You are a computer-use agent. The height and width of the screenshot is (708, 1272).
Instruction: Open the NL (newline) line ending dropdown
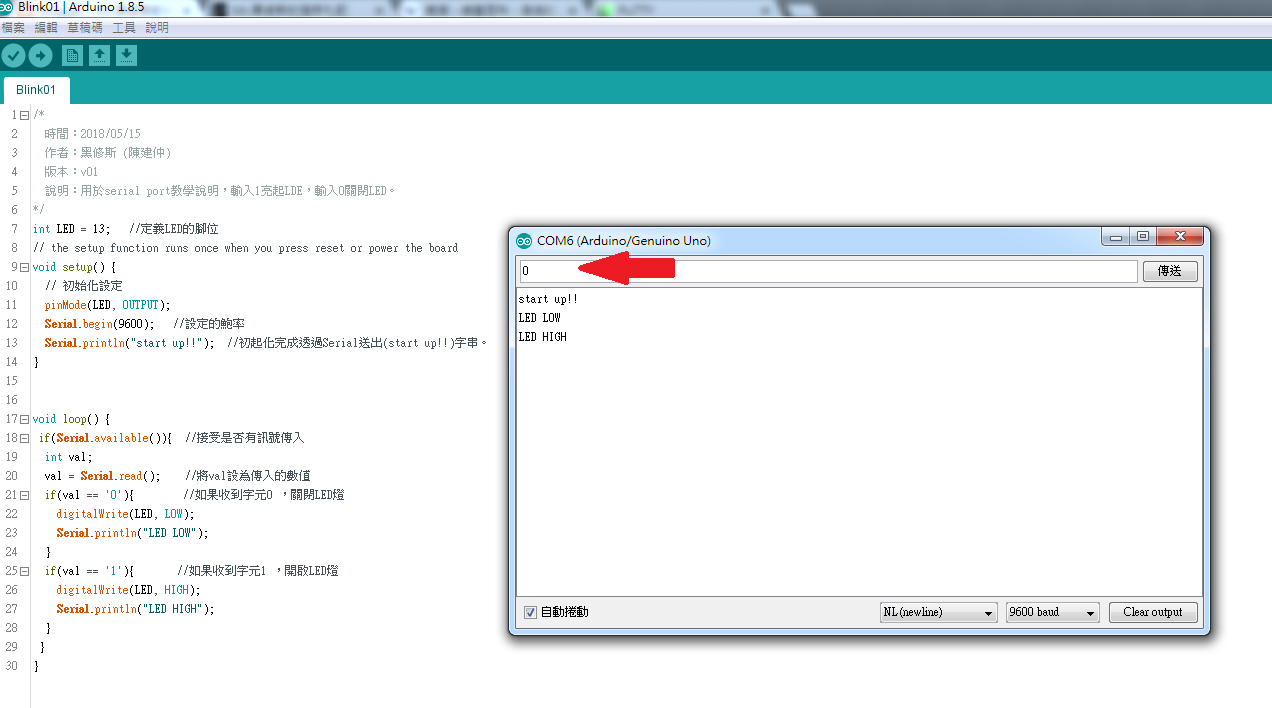(937, 612)
